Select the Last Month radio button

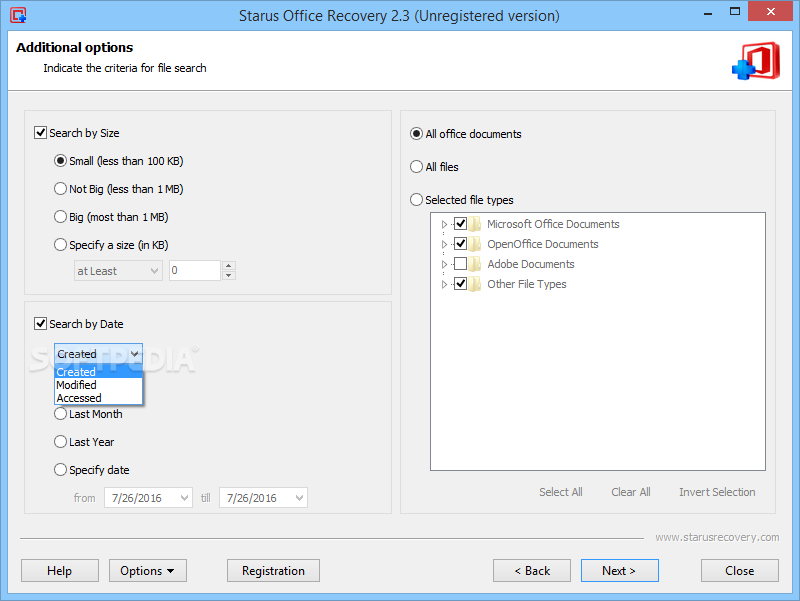(60, 414)
